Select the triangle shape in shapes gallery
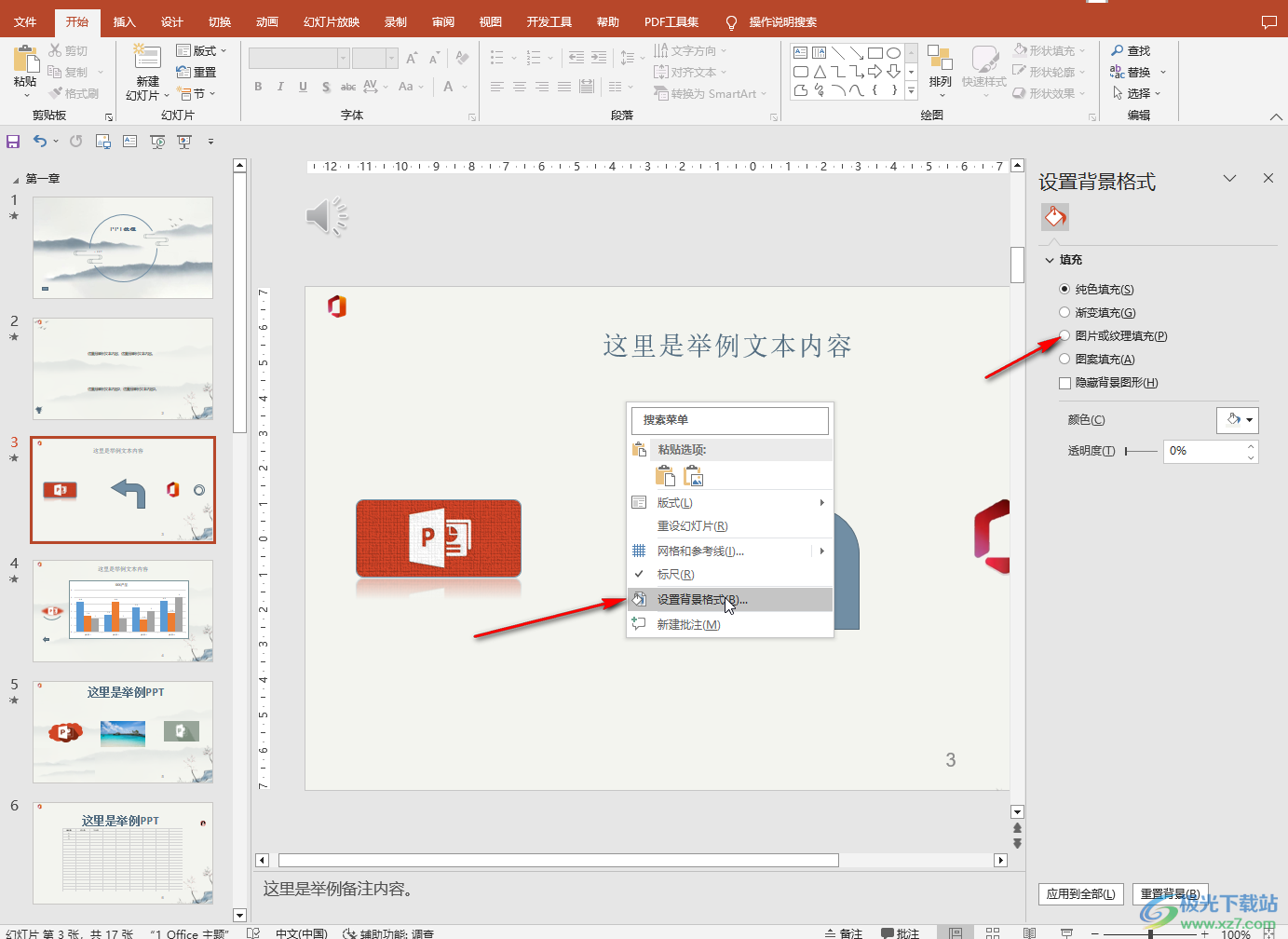Image resolution: width=1288 pixels, height=939 pixels. pyautogui.click(x=820, y=72)
